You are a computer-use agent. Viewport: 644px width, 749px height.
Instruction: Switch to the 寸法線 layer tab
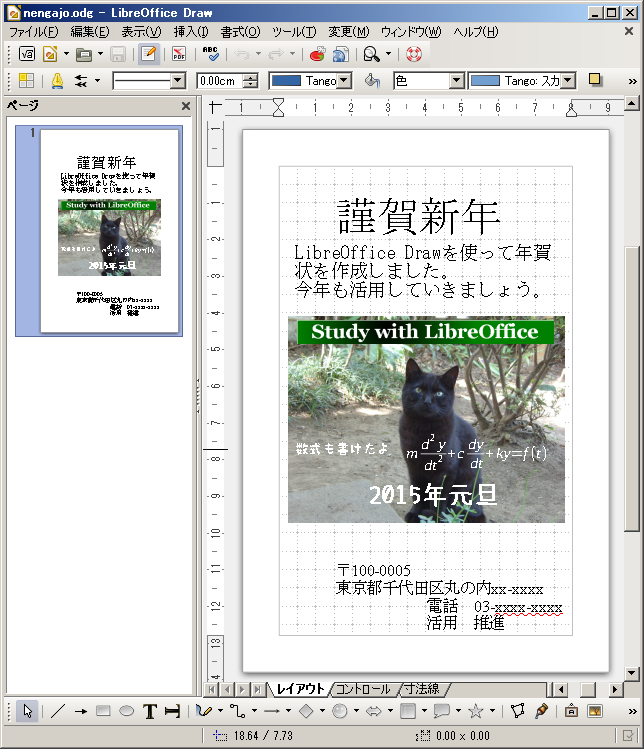tap(422, 689)
